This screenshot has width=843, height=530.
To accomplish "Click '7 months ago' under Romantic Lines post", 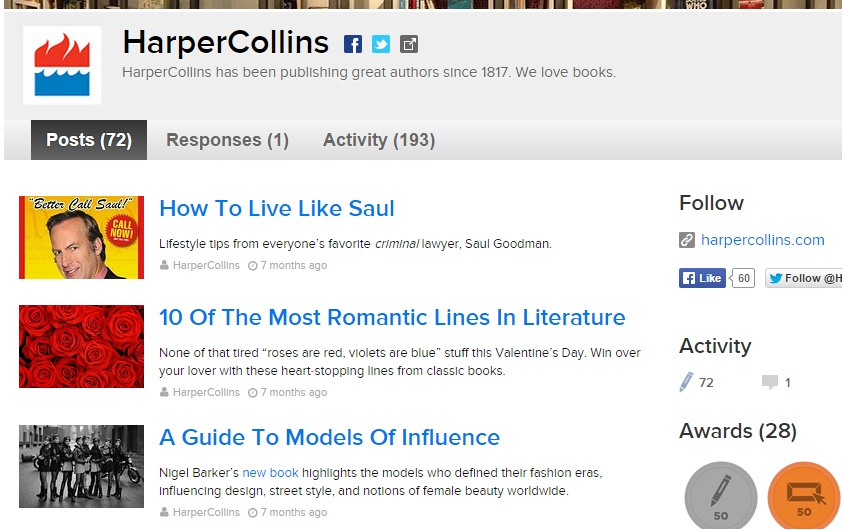I will [x=294, y=392].
